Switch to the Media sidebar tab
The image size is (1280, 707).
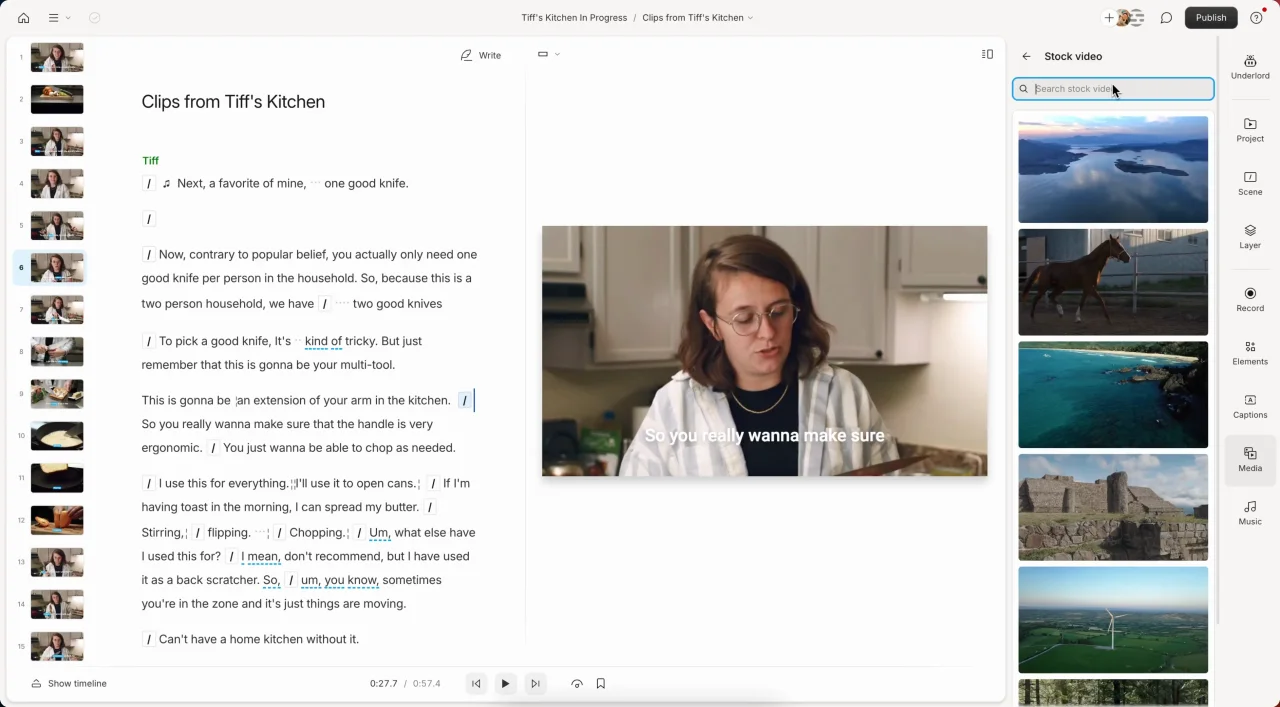pyautogui.click(x=1249, y=460)
